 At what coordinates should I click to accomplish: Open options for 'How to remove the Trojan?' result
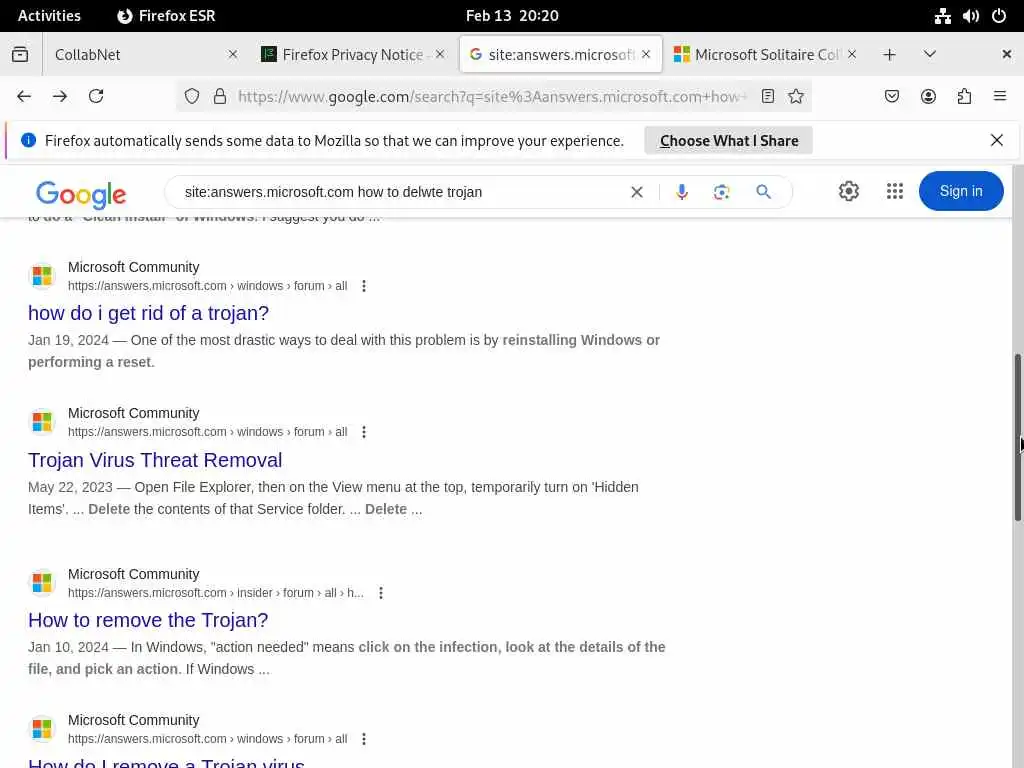(381, 593)
